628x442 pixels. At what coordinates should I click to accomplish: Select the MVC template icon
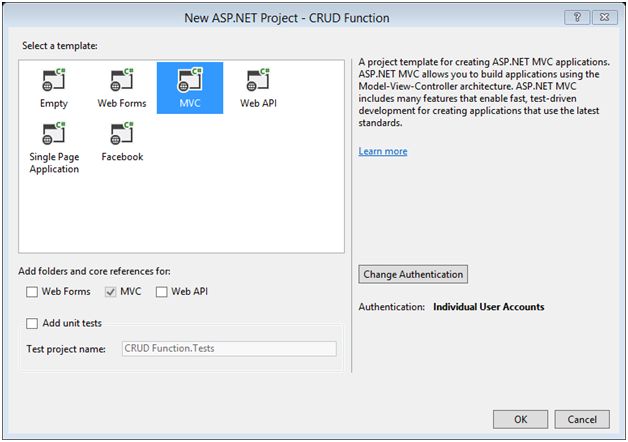pos(190,80)
